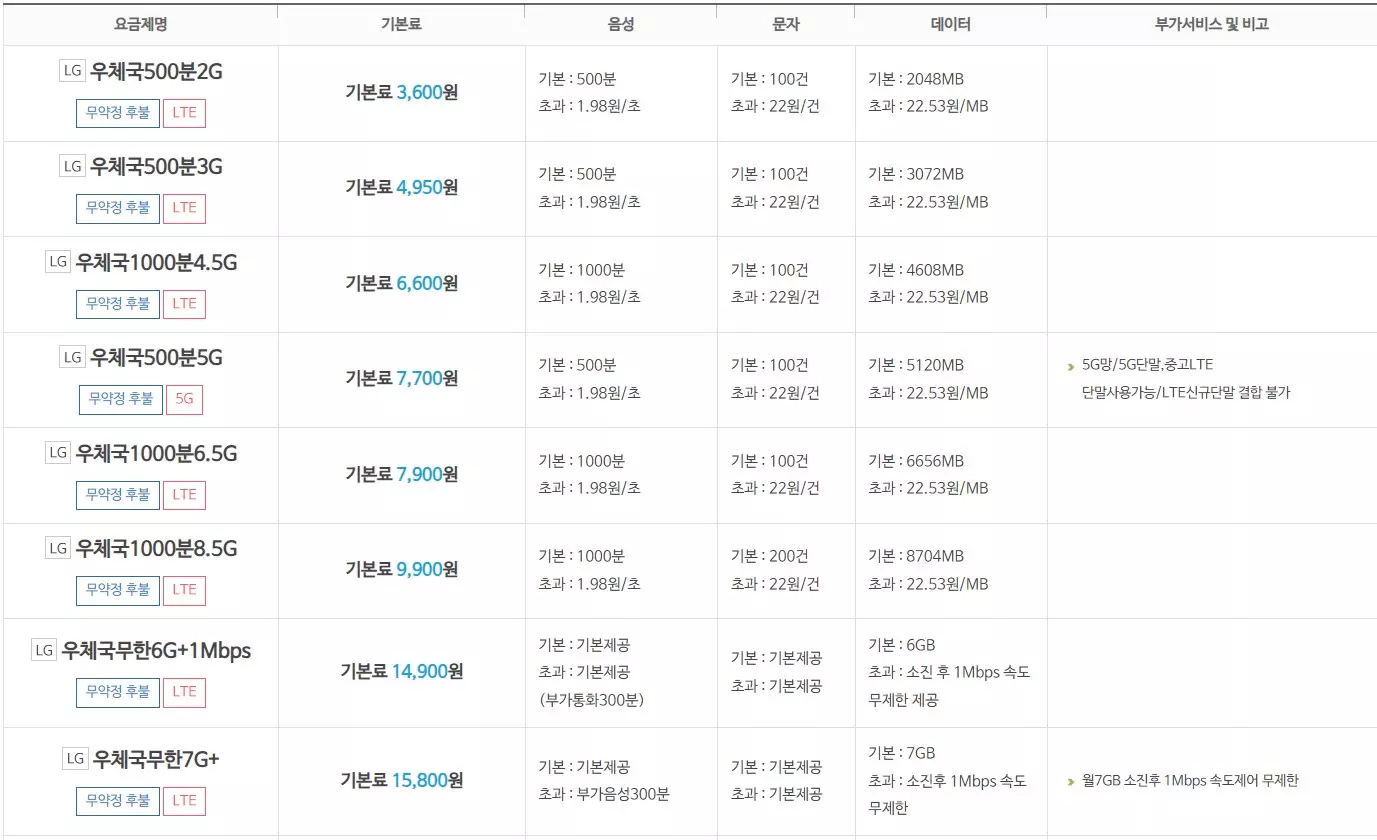Select the 5G tag under 우체국500분5G

[x=184, y=399]
